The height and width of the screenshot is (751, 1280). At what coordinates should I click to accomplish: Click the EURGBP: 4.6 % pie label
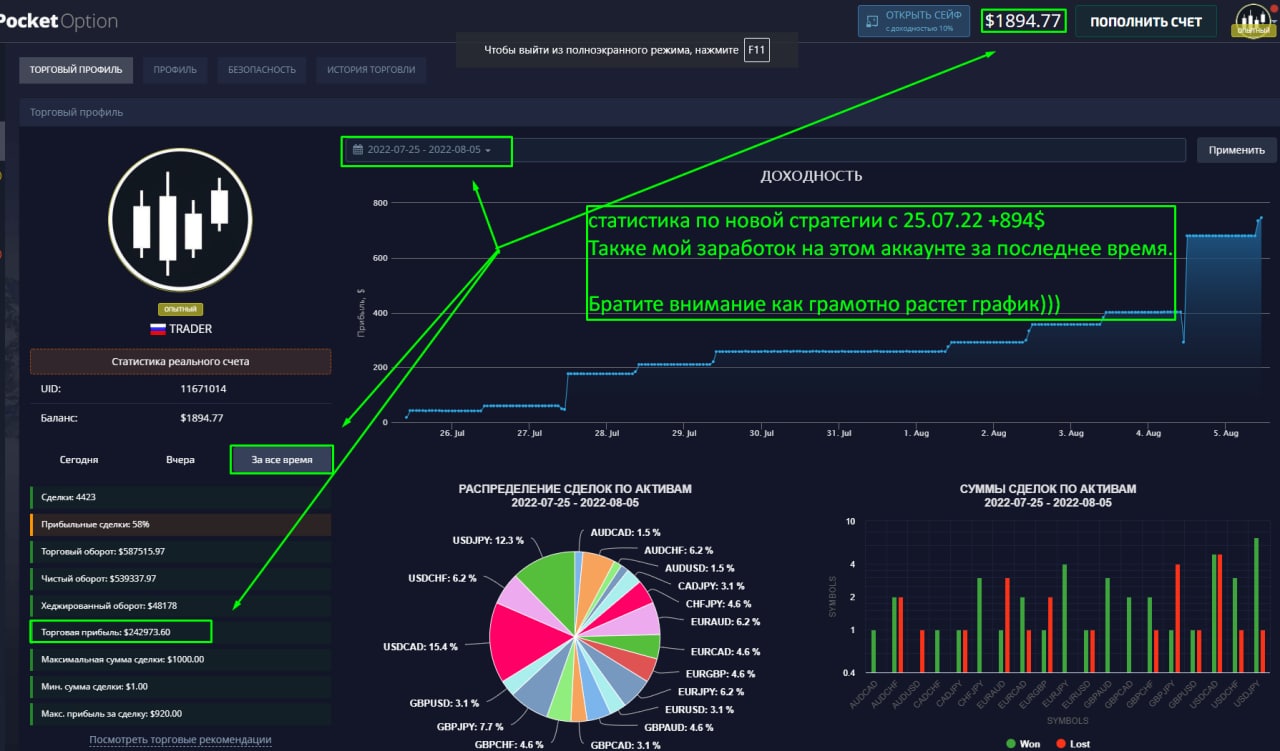723,674
